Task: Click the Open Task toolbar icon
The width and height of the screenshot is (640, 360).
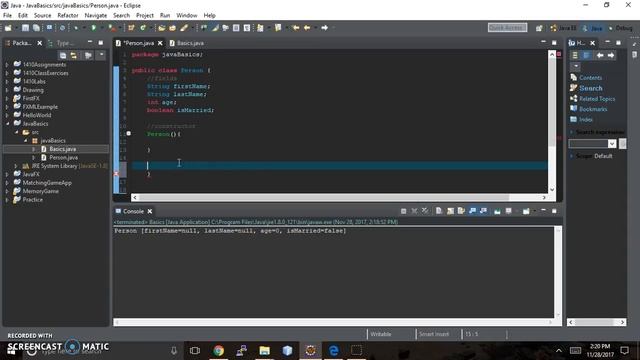Action: [x=172, y=28]
